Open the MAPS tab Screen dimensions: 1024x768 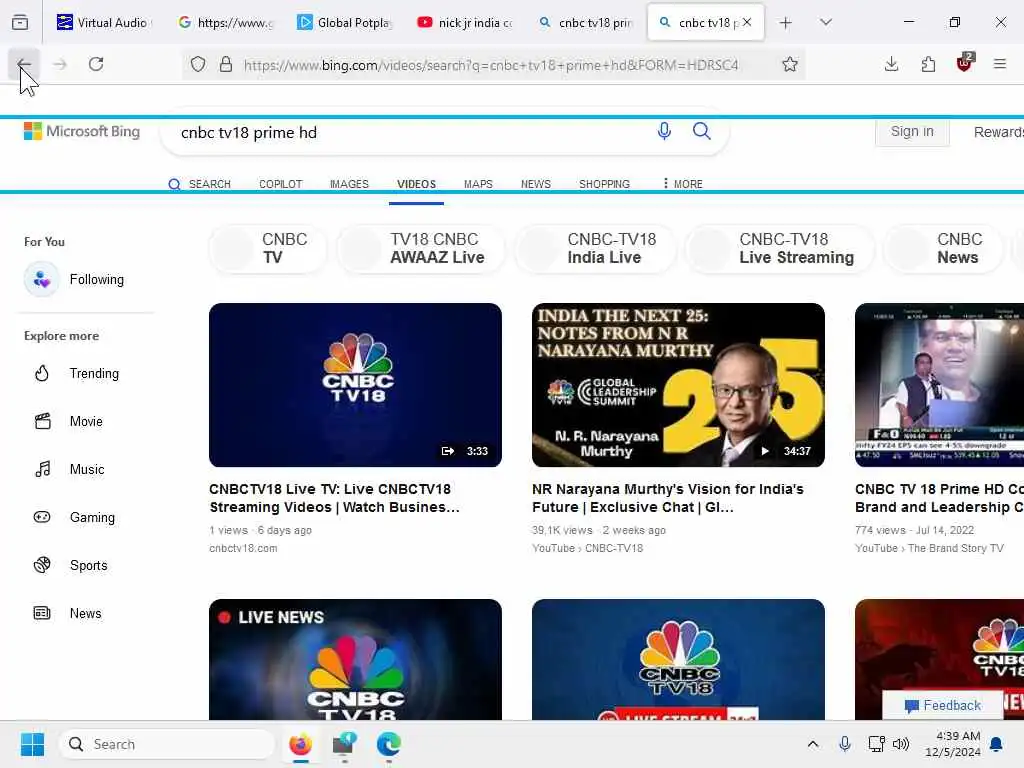[478, 184]
